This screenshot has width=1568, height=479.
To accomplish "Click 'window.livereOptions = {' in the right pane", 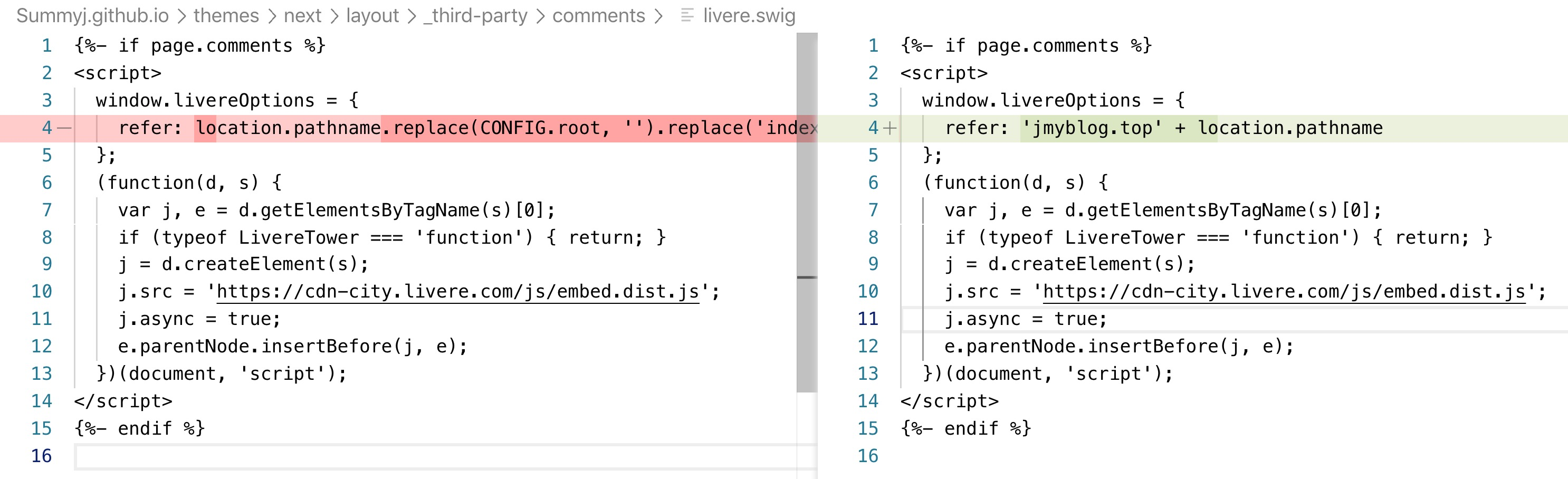I will coord(1054,100).
